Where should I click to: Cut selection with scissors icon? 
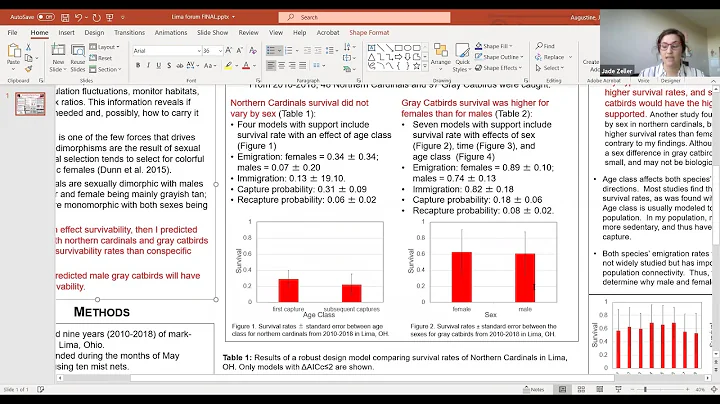pyautogui.click(x=28, y=47)
